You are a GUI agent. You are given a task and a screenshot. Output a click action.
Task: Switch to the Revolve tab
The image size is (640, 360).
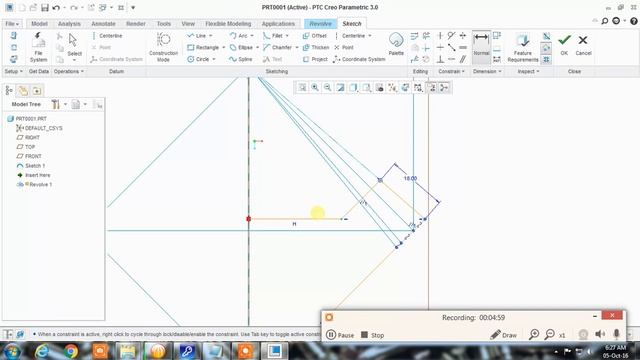pyautogui.click(x=320, y=24)
